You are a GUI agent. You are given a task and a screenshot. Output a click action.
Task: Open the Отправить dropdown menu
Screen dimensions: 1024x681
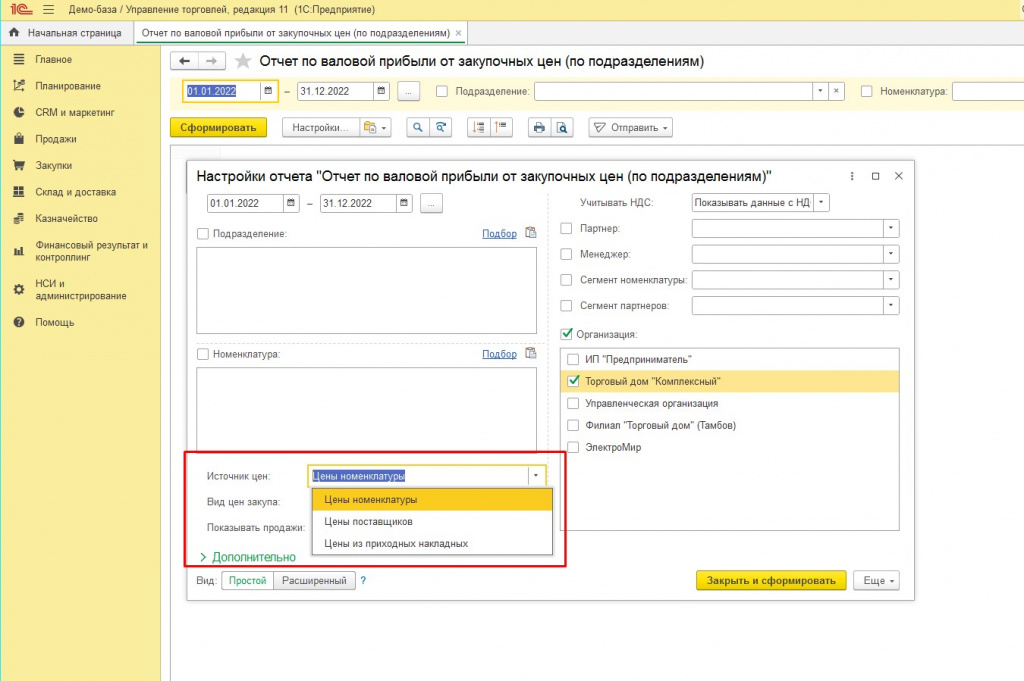point(630,127)
